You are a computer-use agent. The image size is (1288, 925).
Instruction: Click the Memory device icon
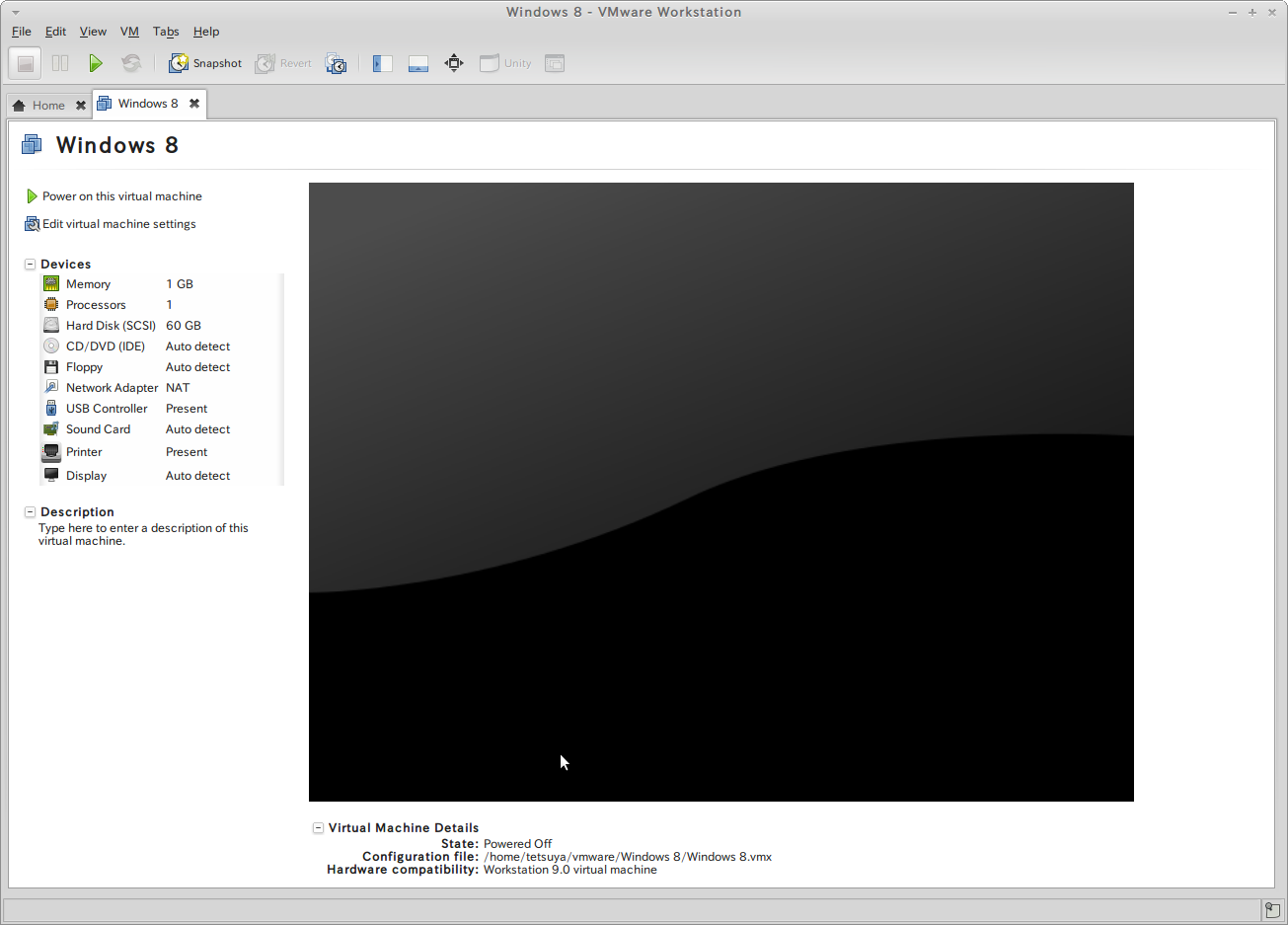pos(51,283)
